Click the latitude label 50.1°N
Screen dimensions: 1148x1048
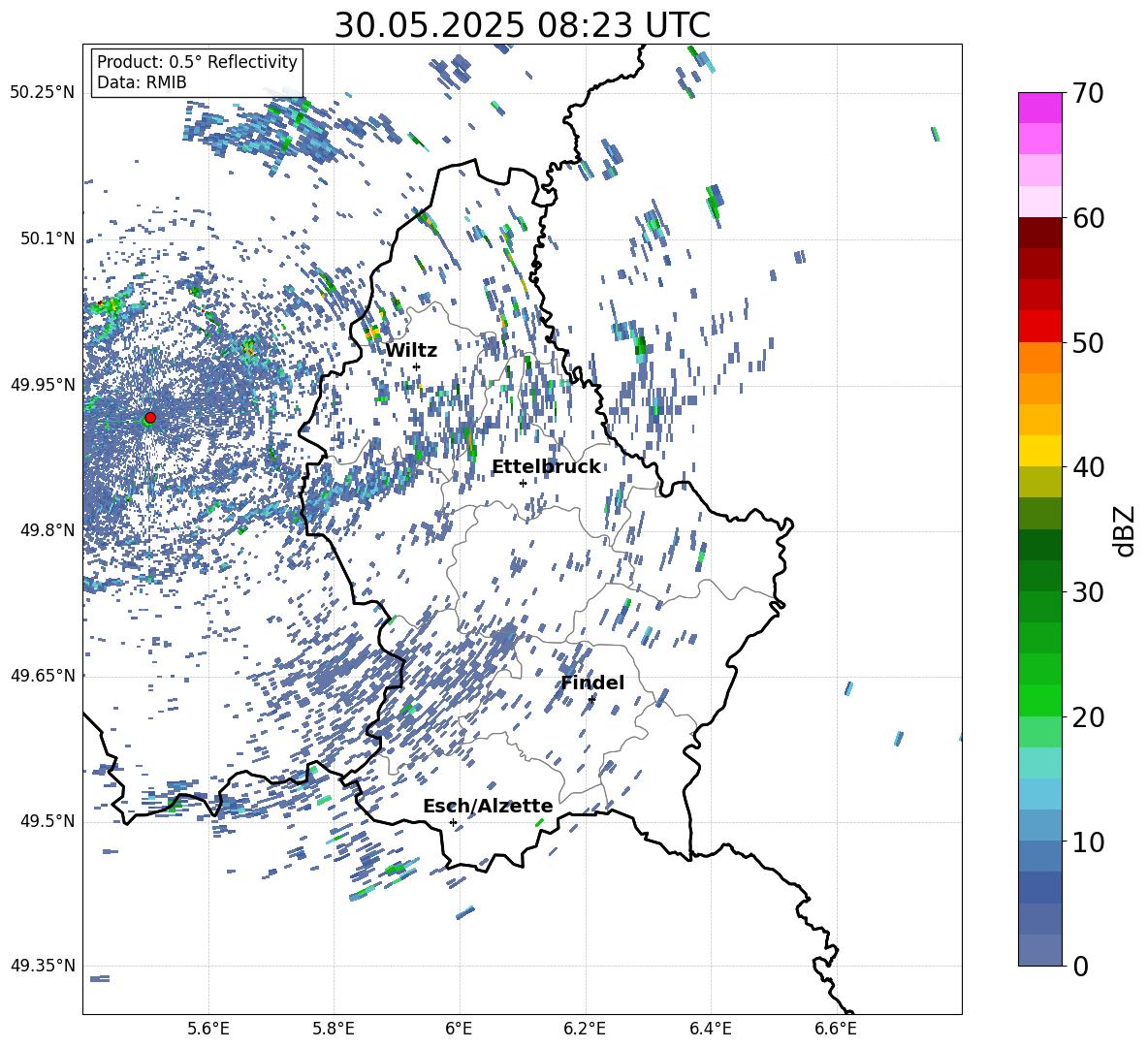click(x=48, y=238)
